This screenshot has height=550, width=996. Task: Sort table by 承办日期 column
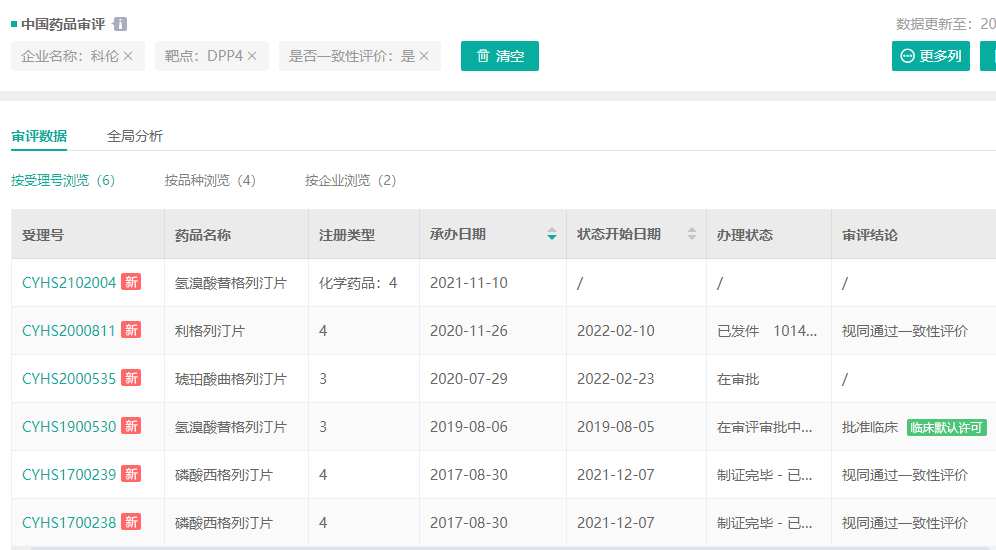point(552,235)
